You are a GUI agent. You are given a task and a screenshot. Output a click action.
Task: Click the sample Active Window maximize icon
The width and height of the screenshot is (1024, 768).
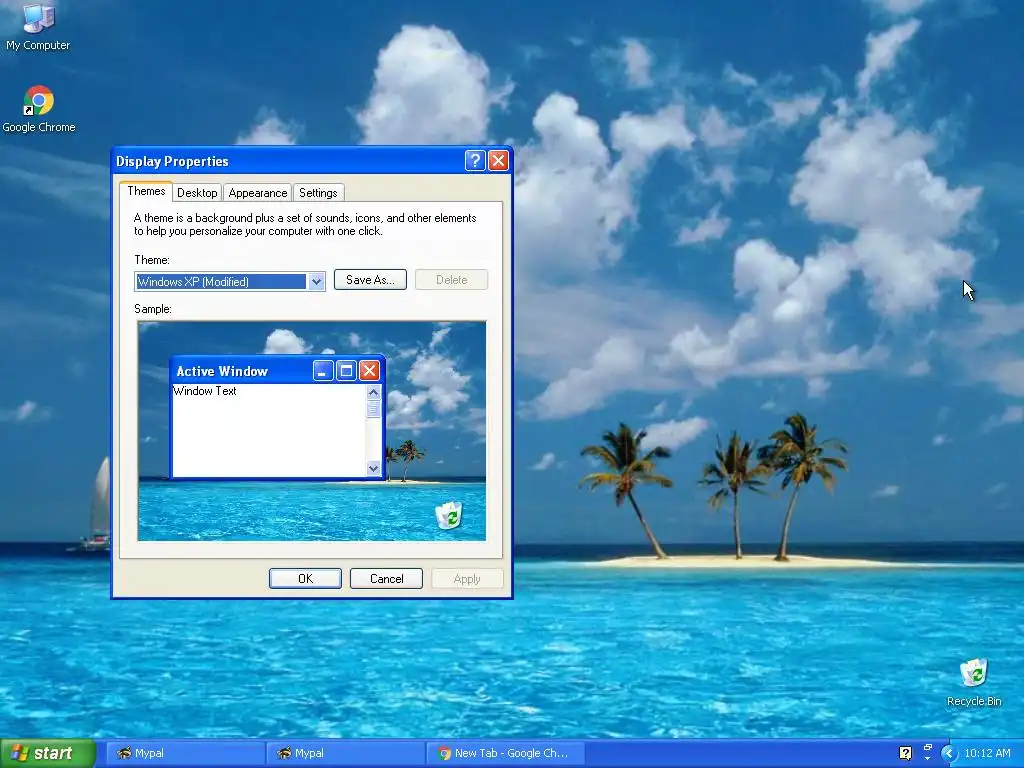click(x=346, y=371)
